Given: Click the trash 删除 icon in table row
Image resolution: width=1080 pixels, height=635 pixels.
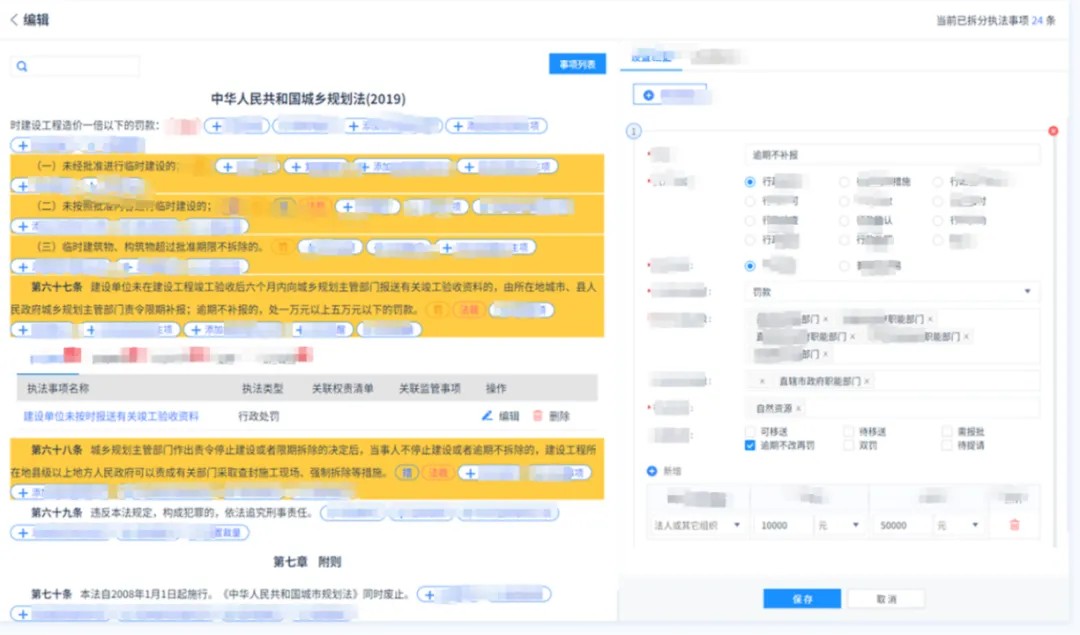Looking at the screenshot, I should click(538, 416).
